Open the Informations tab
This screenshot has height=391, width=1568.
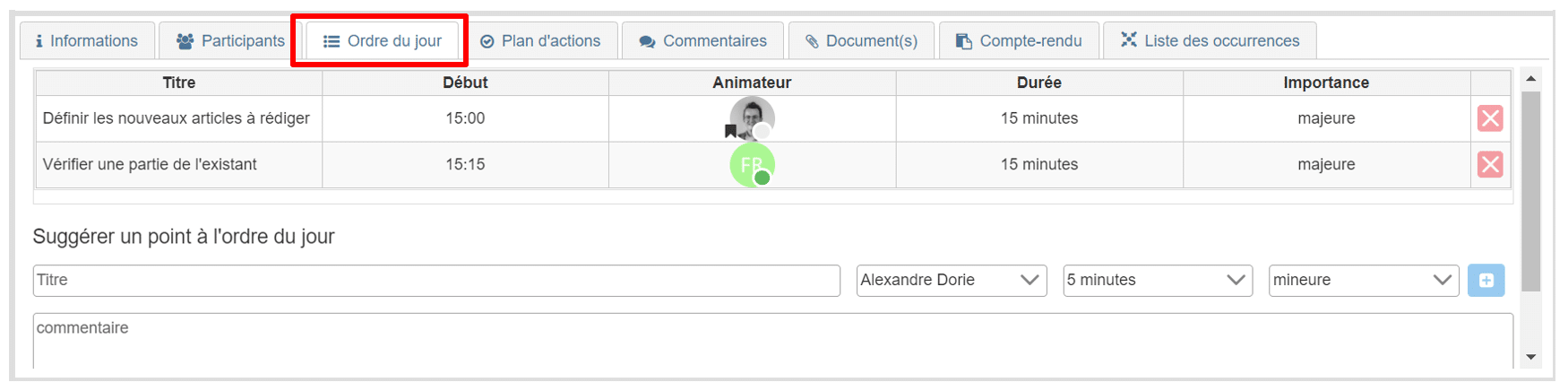point(87,41)
